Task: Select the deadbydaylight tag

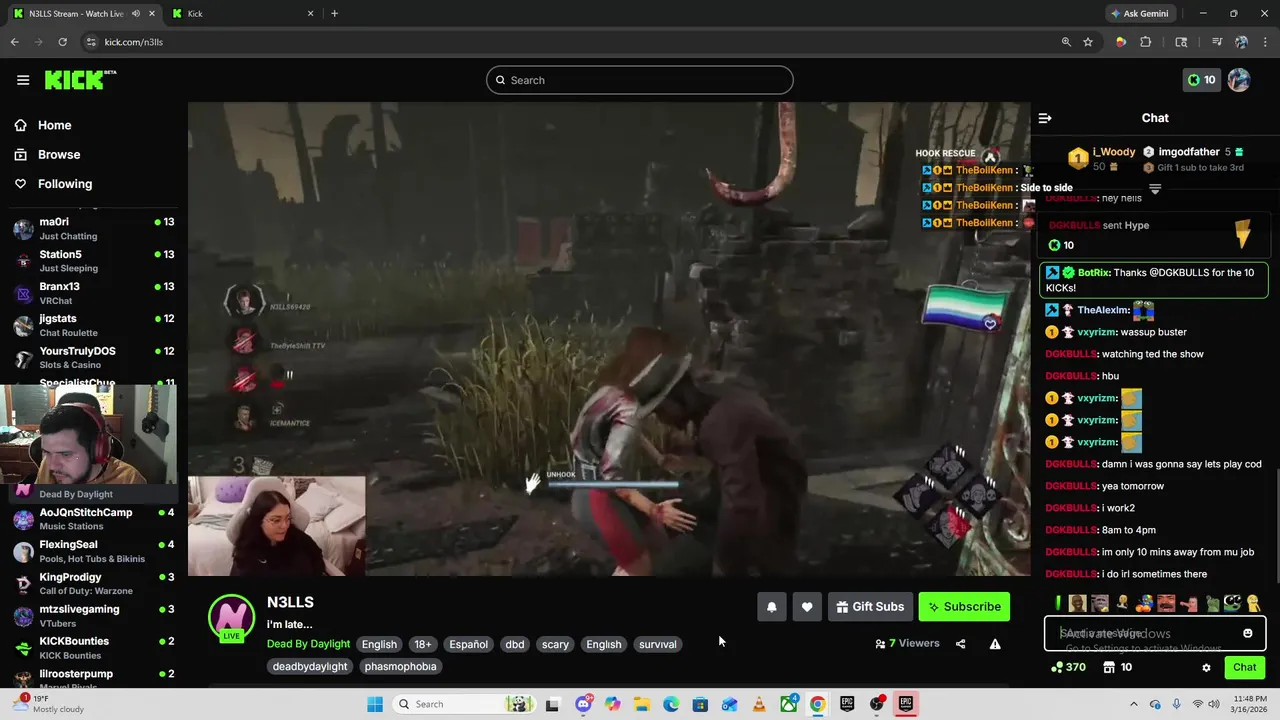Action: coord(310,666)
